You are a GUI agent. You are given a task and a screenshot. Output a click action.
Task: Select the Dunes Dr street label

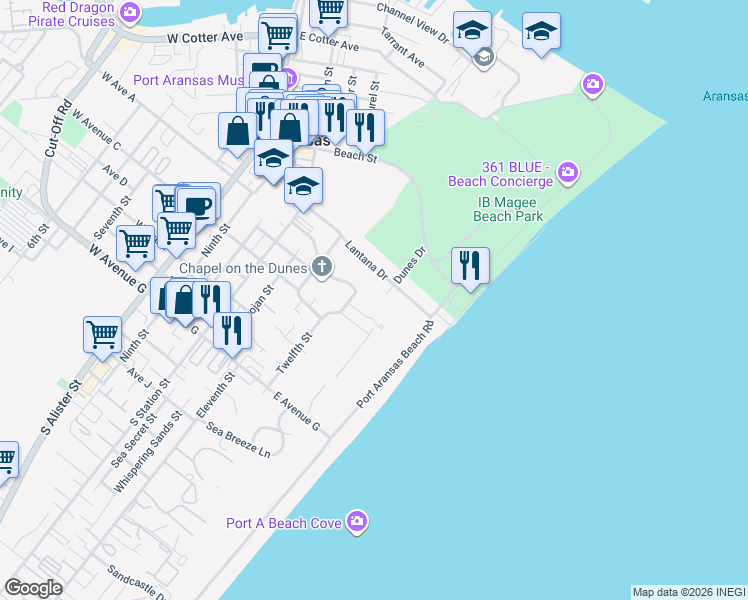409,265
